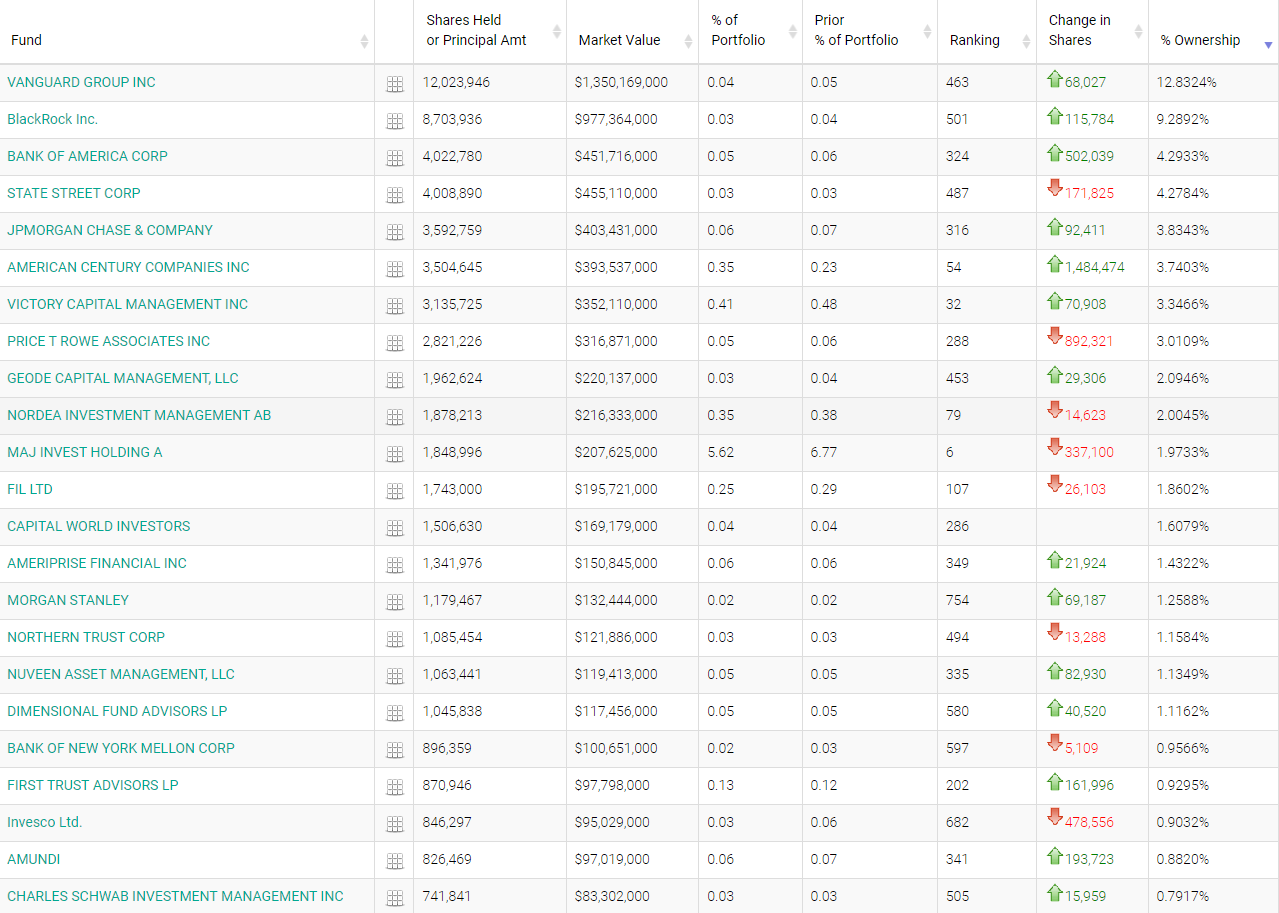Open the grid icon for NUVEEN ASSET MANAGEMENT
The image size is (1279, 913).
395,676
